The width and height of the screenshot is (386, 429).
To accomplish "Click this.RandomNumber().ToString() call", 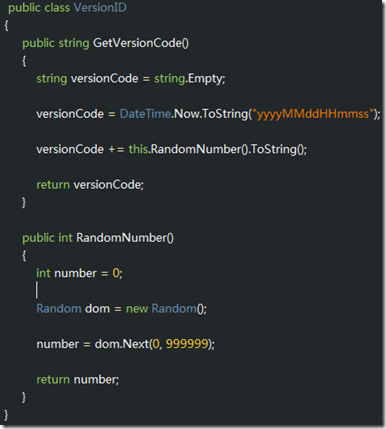I will [x=217, y=149].
